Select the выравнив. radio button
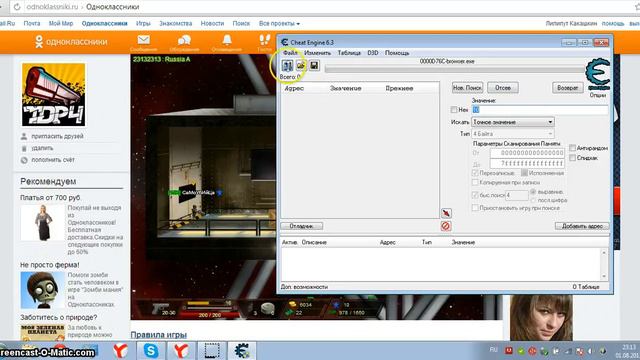 (x=533, y=191)
